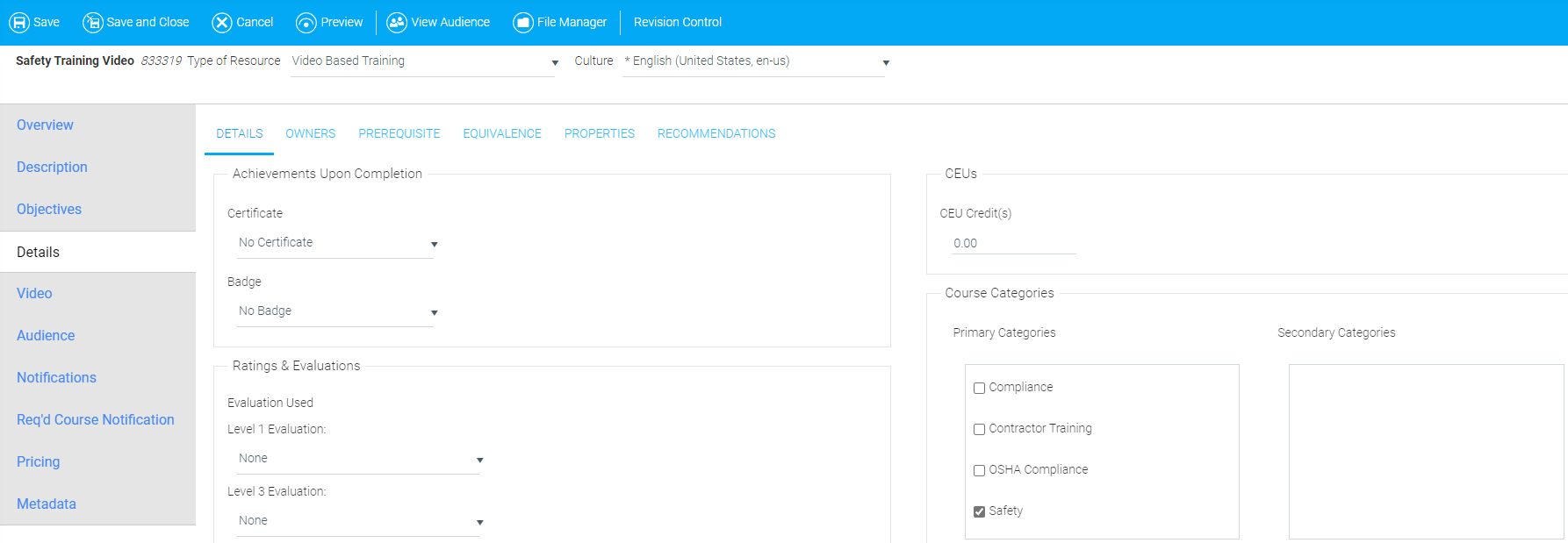
Task: Click the Save disk icon
Action: click(x=19, y=23)
